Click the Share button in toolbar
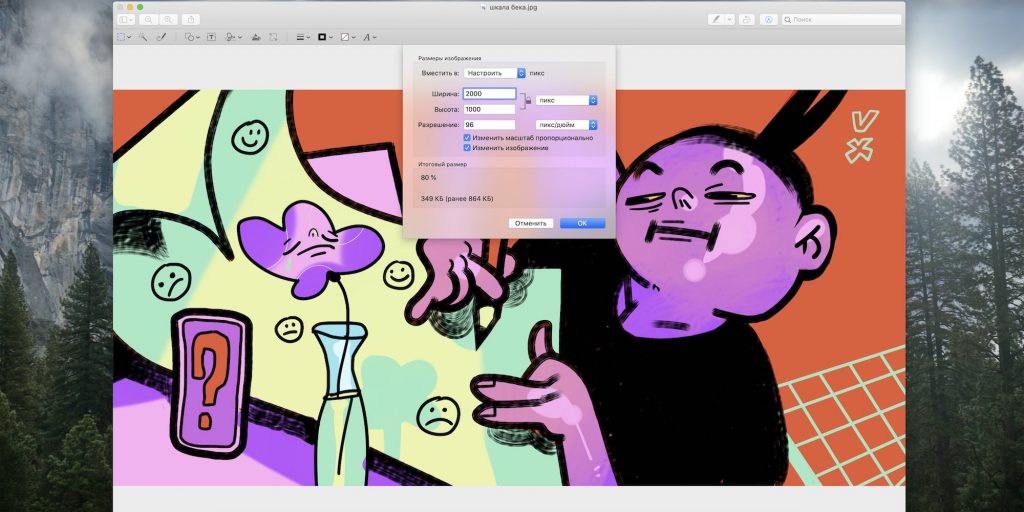This screenshot has height=512, width=1024. pos(190,19)
